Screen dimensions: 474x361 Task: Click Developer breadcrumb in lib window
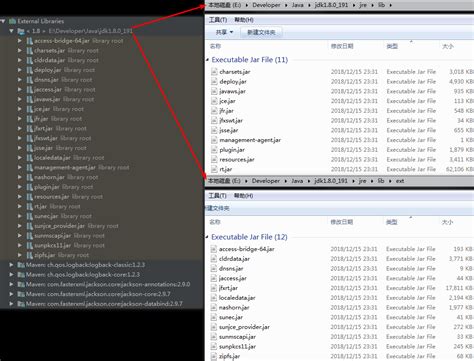(x=266, y=5)
